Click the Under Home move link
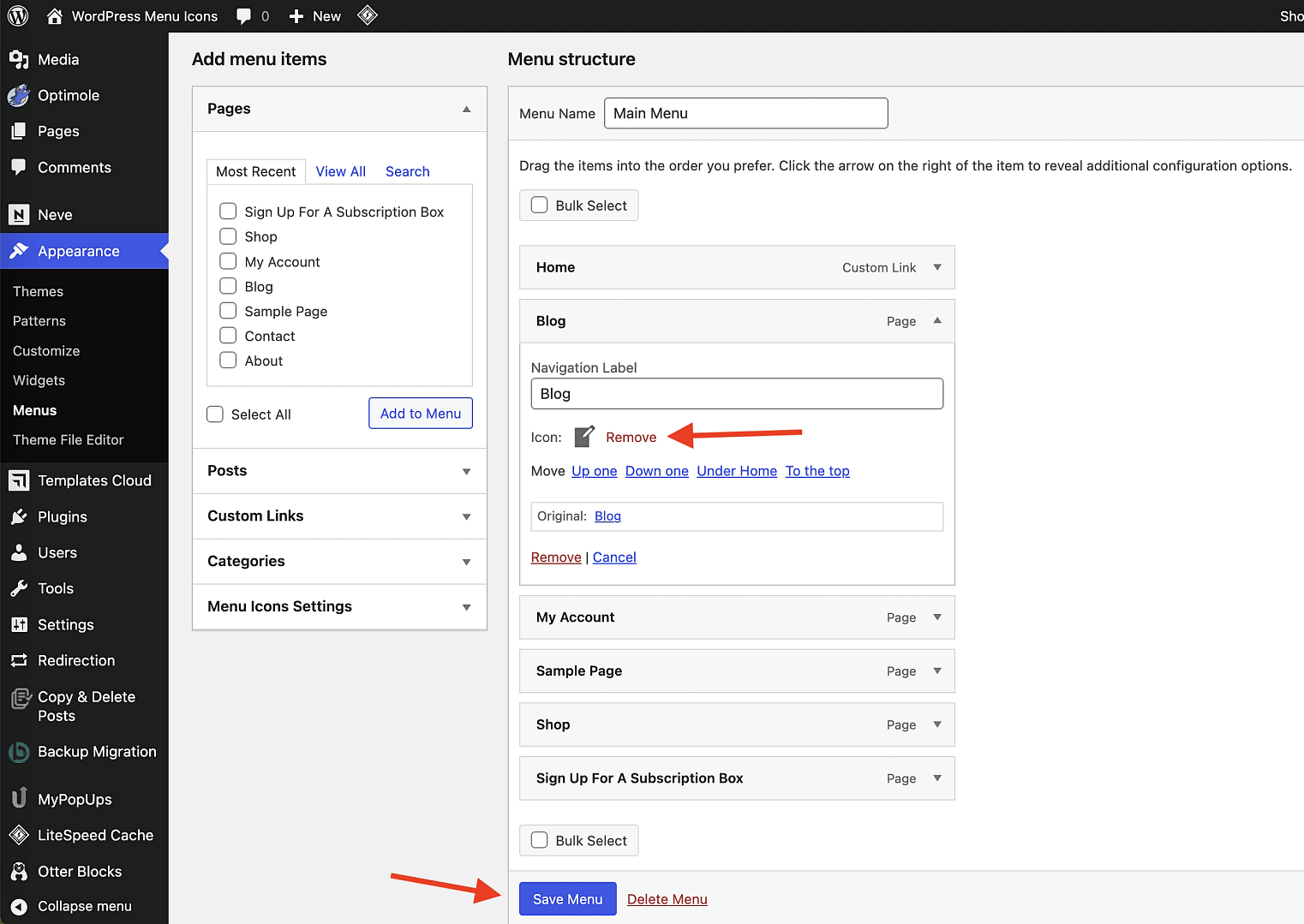This screenshot has width=1304, height=924. coord(737,471)
